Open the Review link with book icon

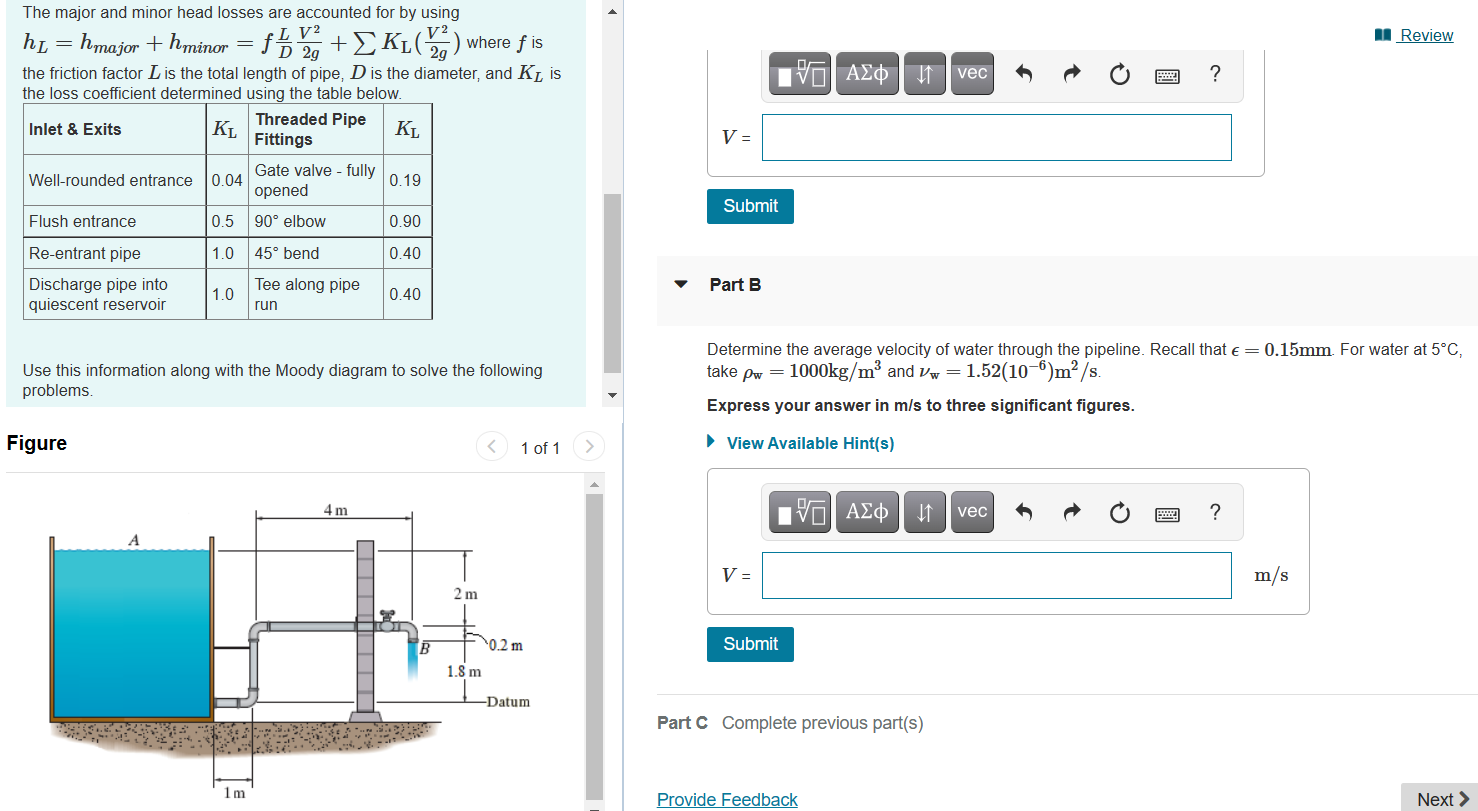[x=1414, y=35]
